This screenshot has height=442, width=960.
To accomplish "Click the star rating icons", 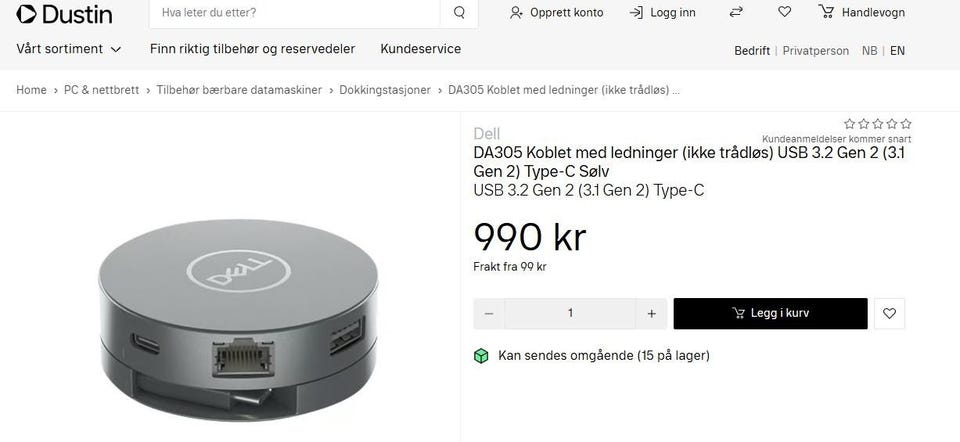I will click(x=877, y=124).
